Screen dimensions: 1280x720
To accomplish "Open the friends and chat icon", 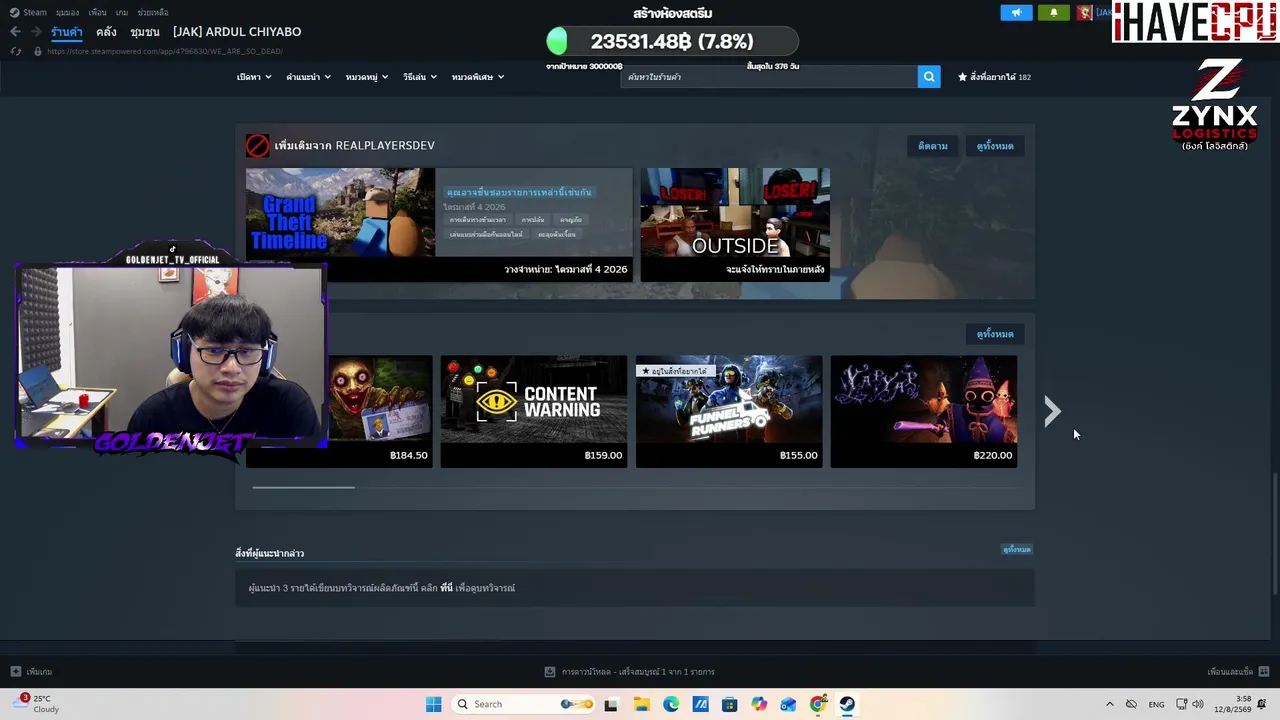I will pos(1263,672).
